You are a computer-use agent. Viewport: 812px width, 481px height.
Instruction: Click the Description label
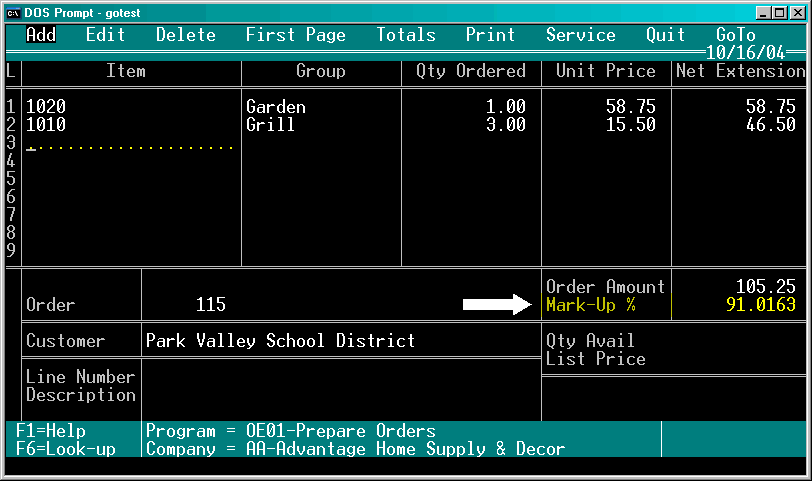click(80, 395)
